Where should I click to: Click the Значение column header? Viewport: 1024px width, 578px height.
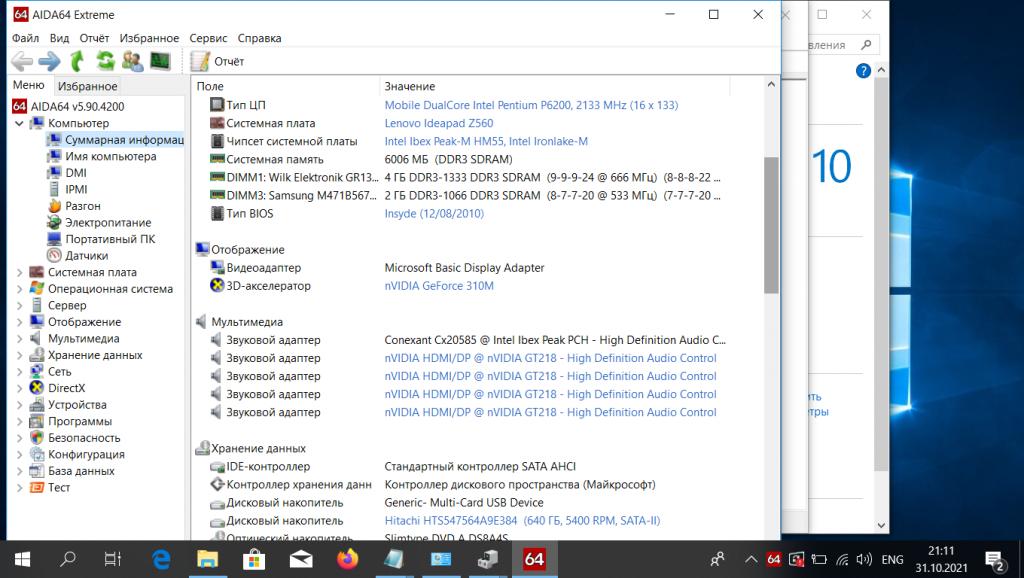pos(554,86)
